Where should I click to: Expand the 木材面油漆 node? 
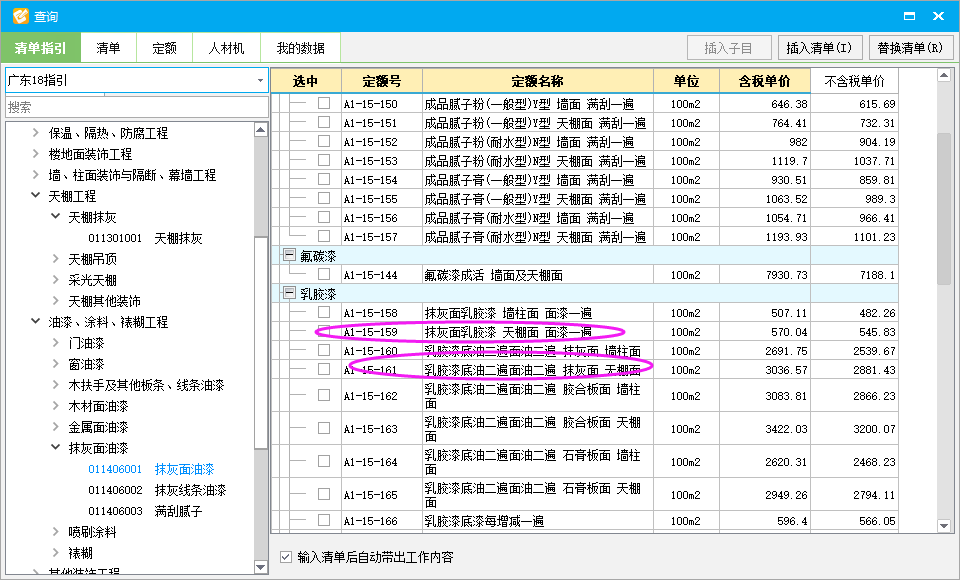click(56, 405)
